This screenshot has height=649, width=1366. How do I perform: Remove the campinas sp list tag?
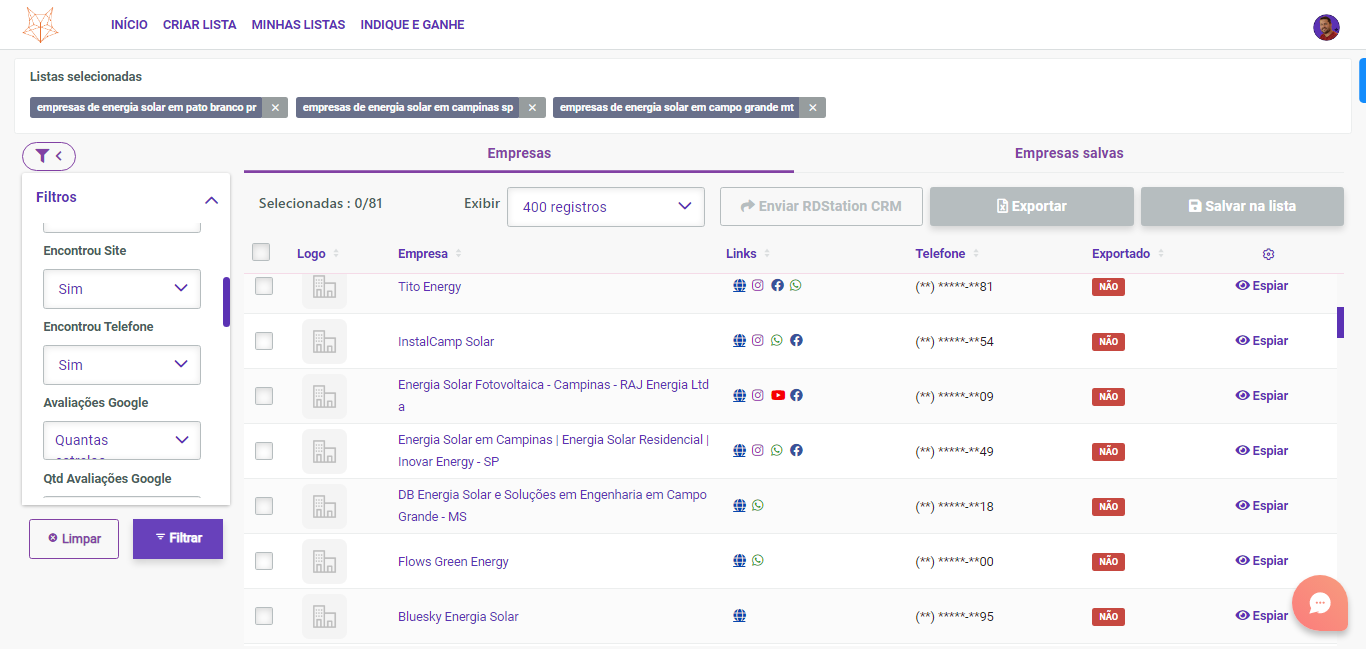click(532, 107)
